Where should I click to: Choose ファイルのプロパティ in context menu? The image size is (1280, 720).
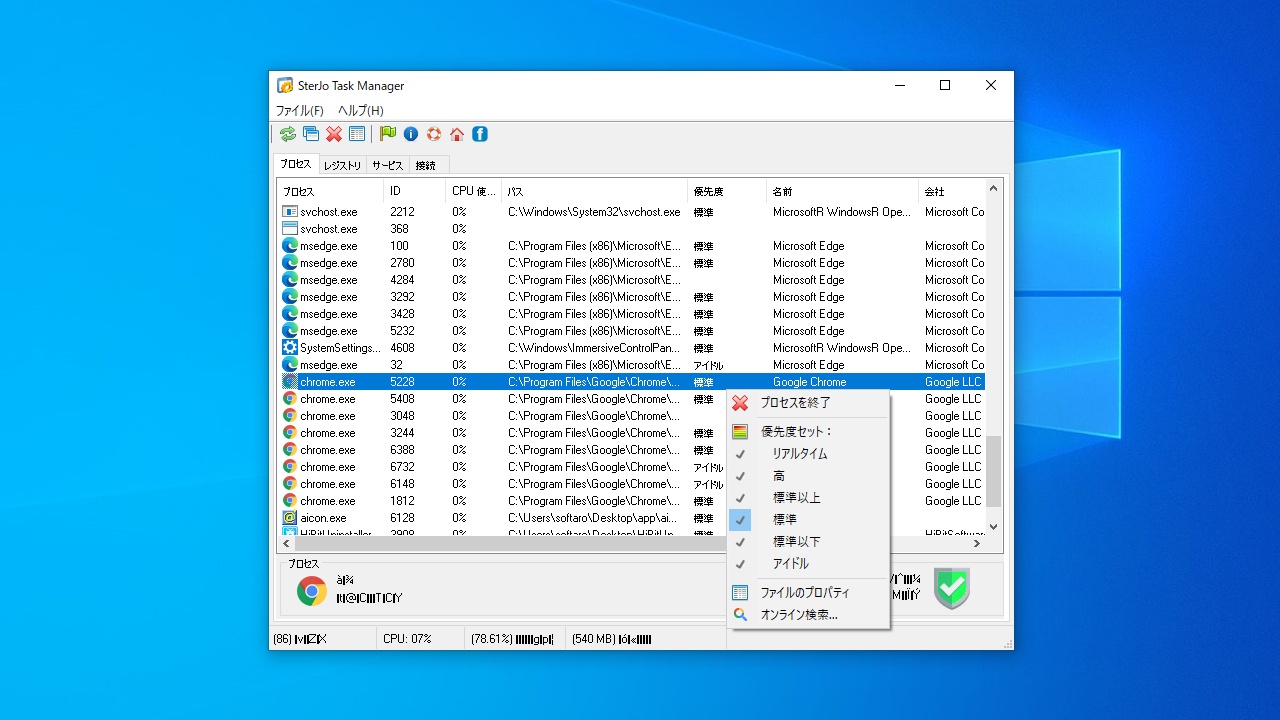(x=808, y=593)
